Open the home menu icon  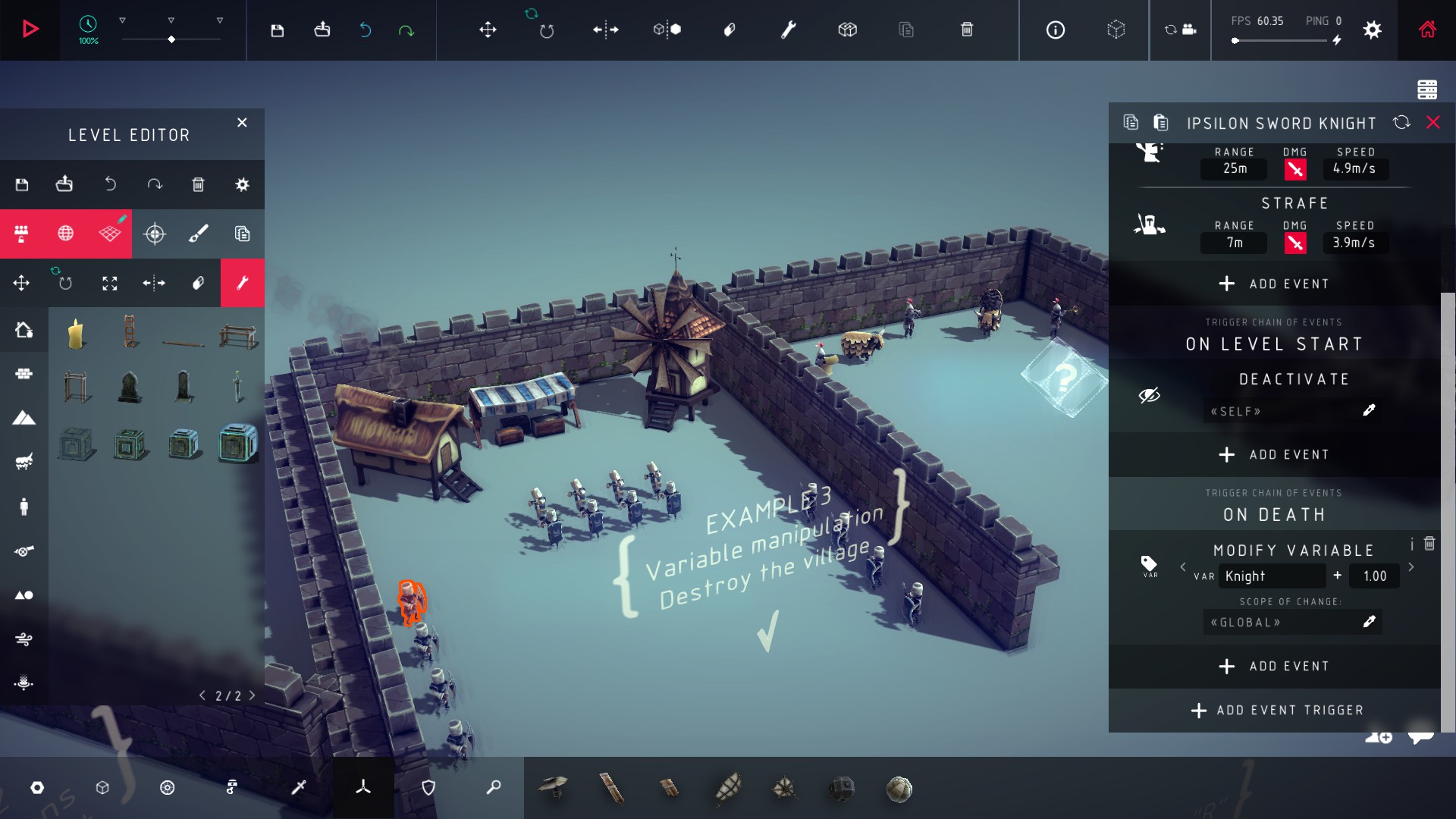click(x=1427, y=30)
